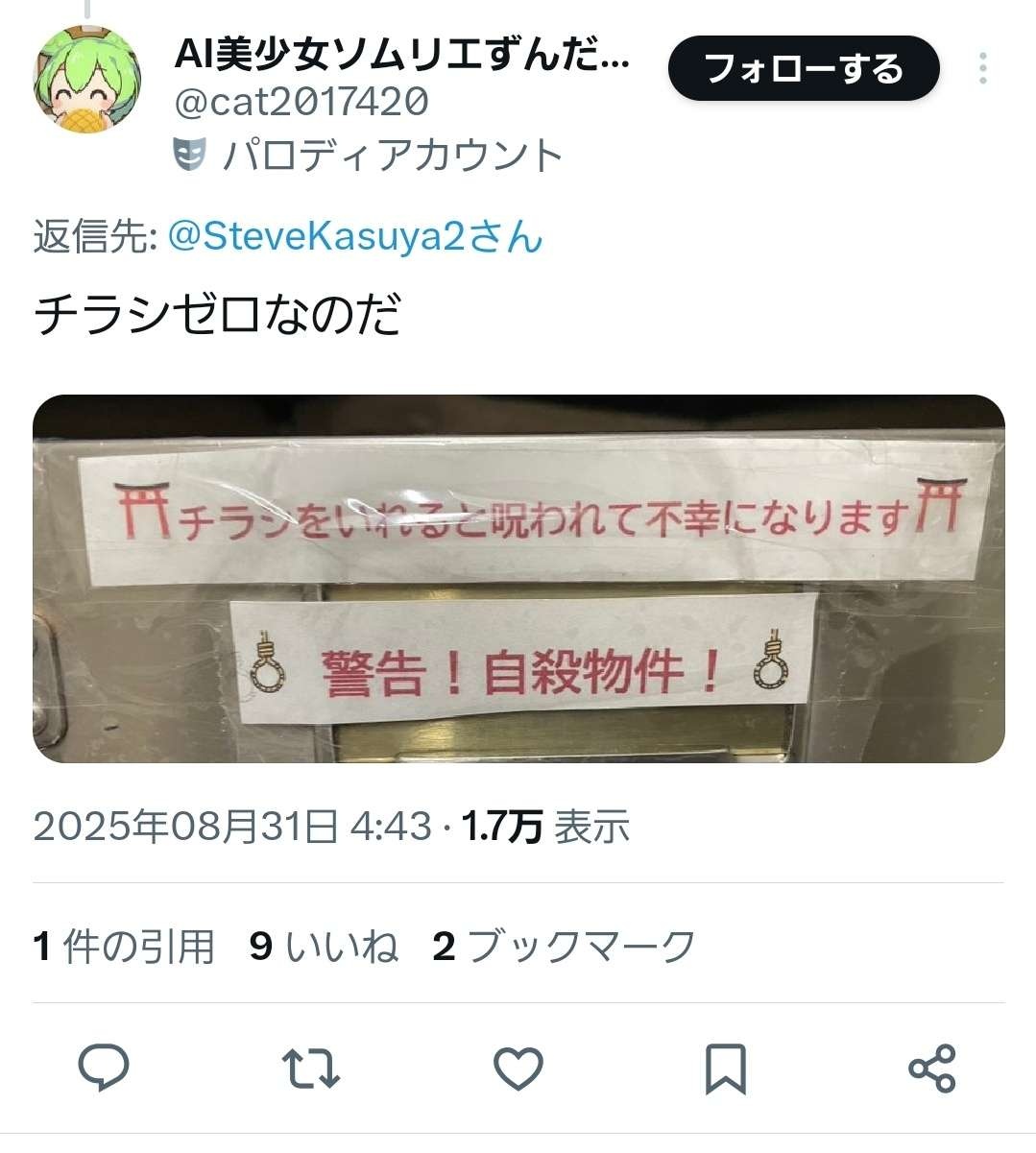Repost this tweet with retweet icon
The height and width of the screenshot is (1153, 1036).
coord(311,1069)
